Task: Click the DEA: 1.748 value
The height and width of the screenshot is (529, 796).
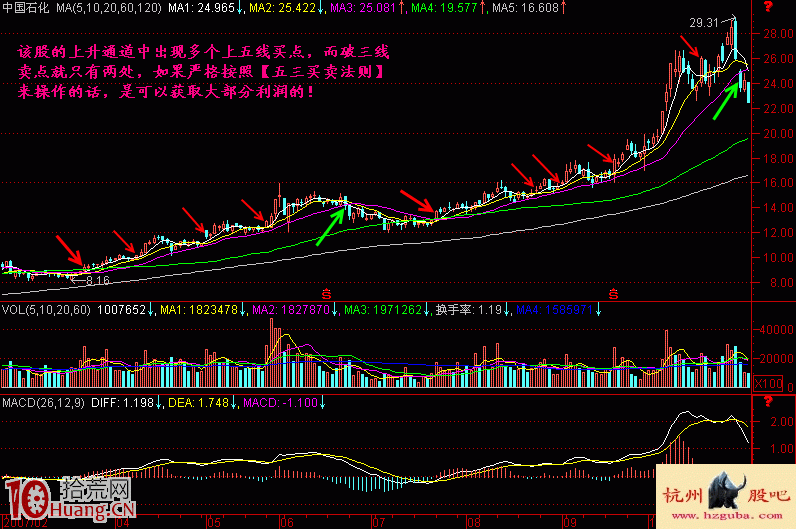Action: pyautogui.click(x=198, y=403)
